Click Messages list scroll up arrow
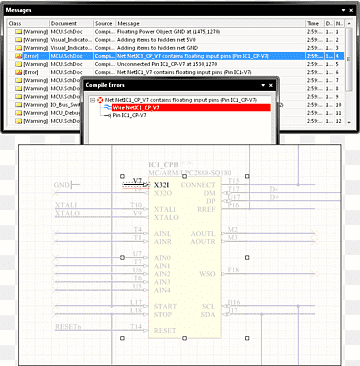This screenshot has height=366, width=360. [x=349, y=24]
